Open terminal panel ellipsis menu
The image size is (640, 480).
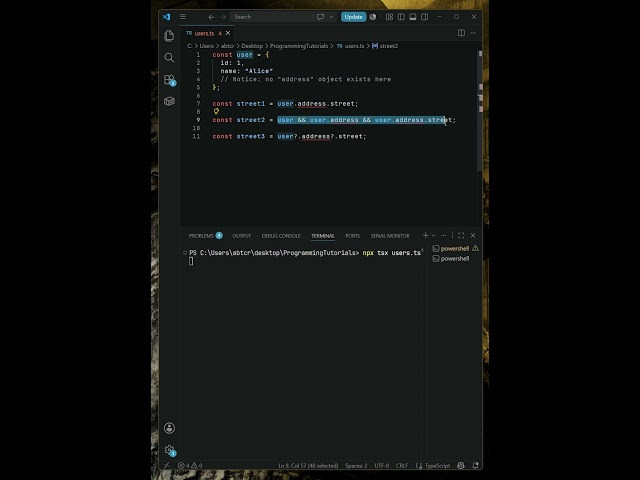(443, 235)
